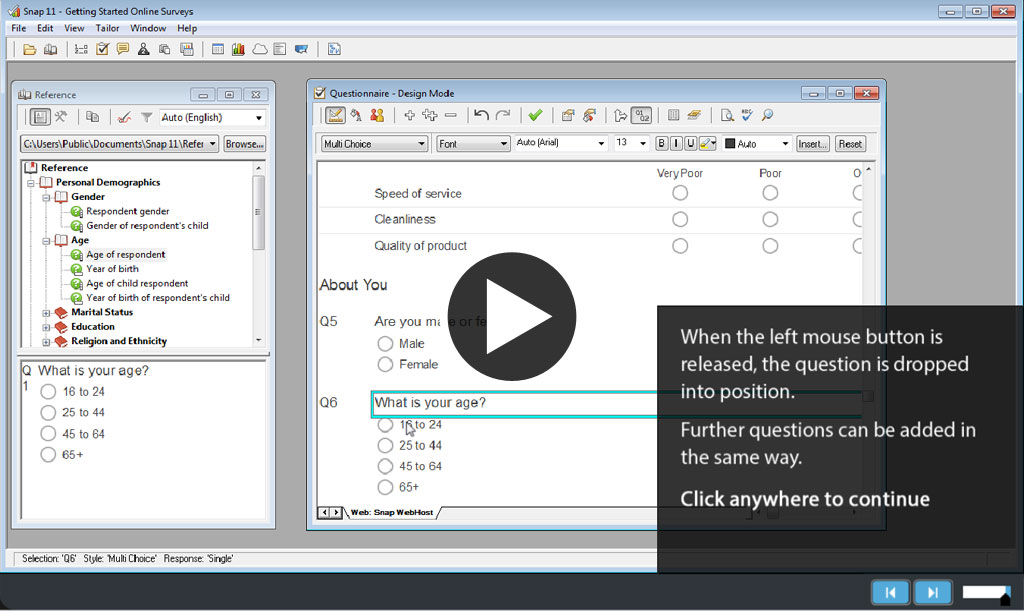Open the Auto font color swatch dropdown

[x=757, y=144]
